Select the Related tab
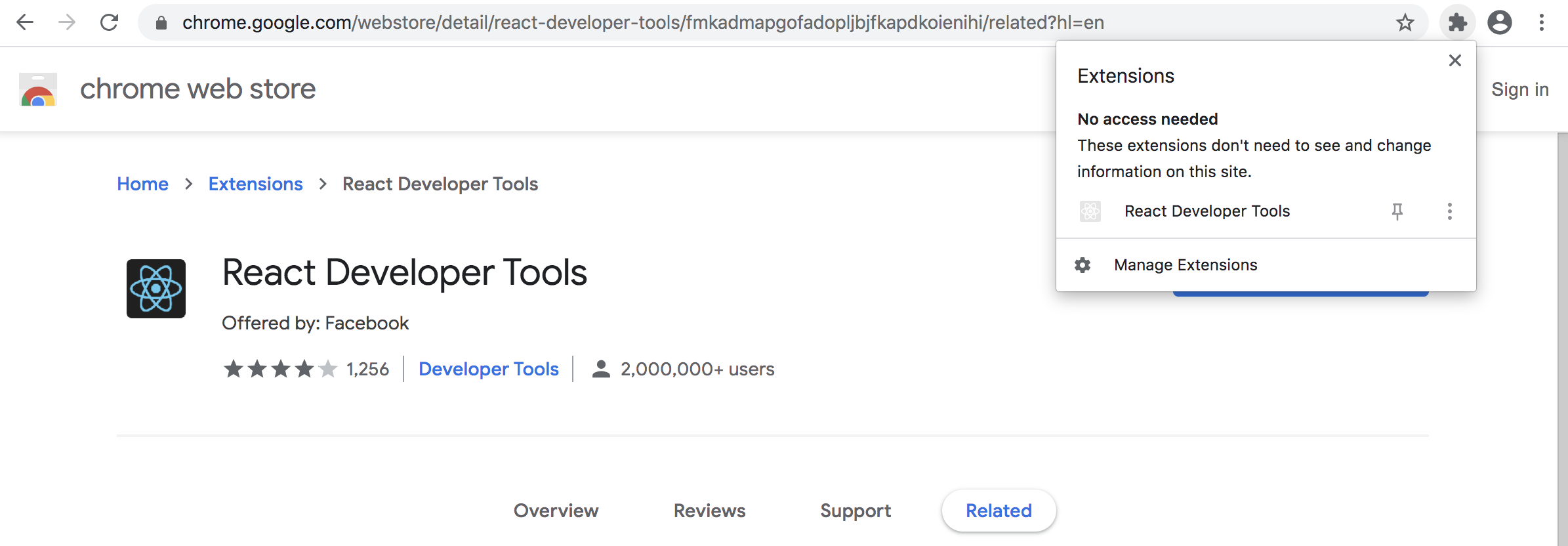Viewport: 1568px width, 546px height. click(999, 511)
